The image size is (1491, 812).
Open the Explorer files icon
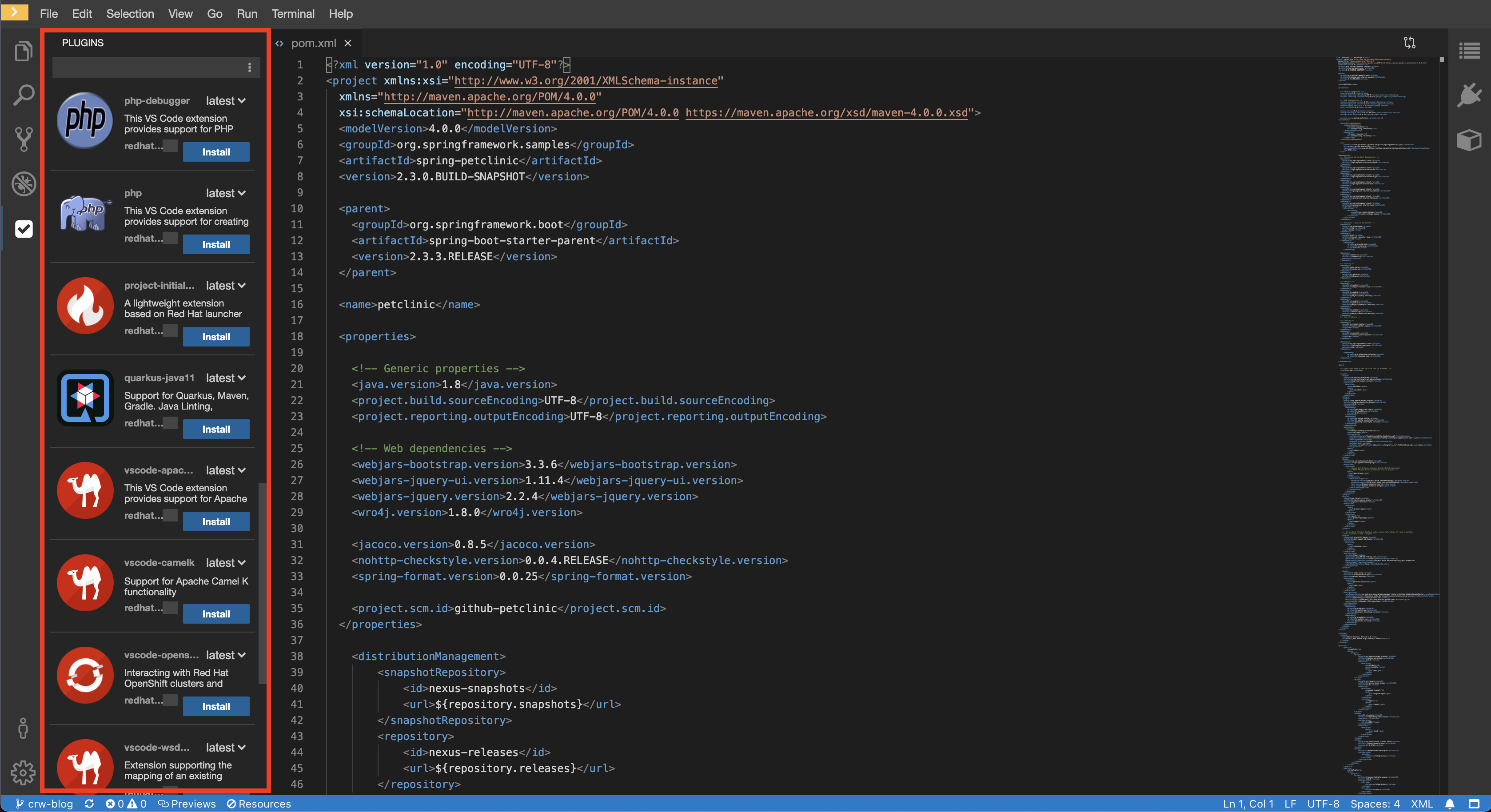coord(23,51)
